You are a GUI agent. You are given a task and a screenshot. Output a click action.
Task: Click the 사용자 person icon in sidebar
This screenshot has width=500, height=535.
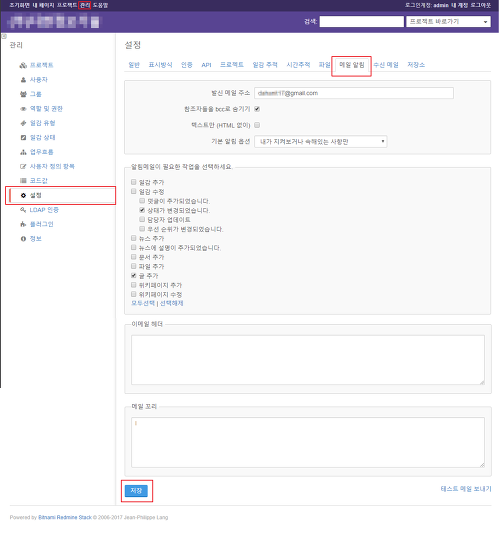coord(23,80)
